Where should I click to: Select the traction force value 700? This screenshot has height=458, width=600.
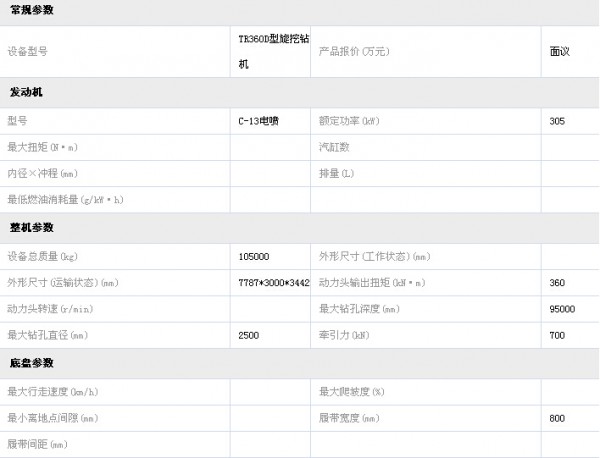pyautogui.click(x=557, y=335)
